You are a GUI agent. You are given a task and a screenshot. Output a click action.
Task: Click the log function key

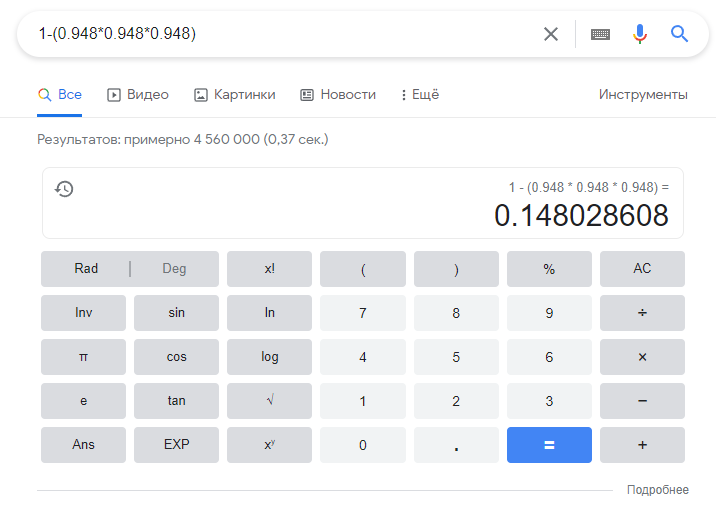[x=269, y=357]
